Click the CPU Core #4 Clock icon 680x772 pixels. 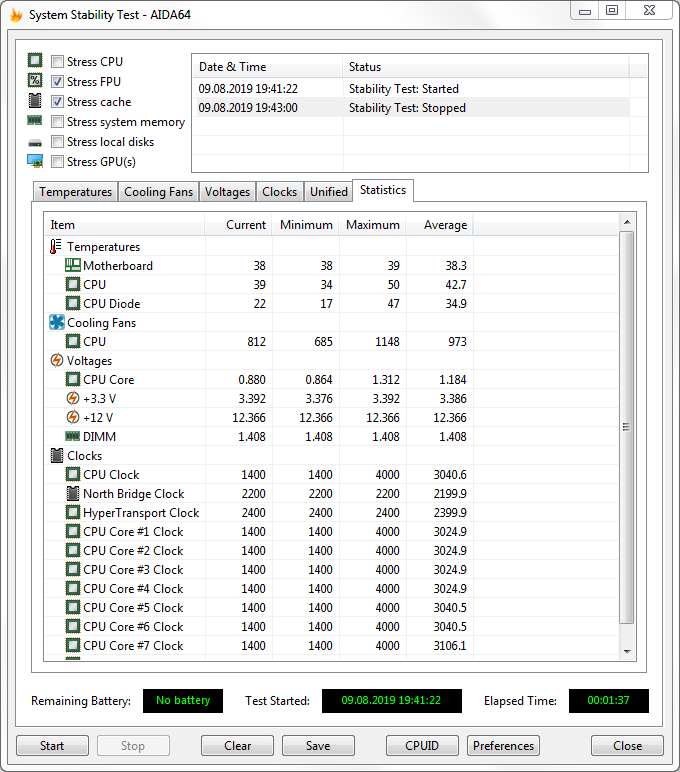pos(73,588)
